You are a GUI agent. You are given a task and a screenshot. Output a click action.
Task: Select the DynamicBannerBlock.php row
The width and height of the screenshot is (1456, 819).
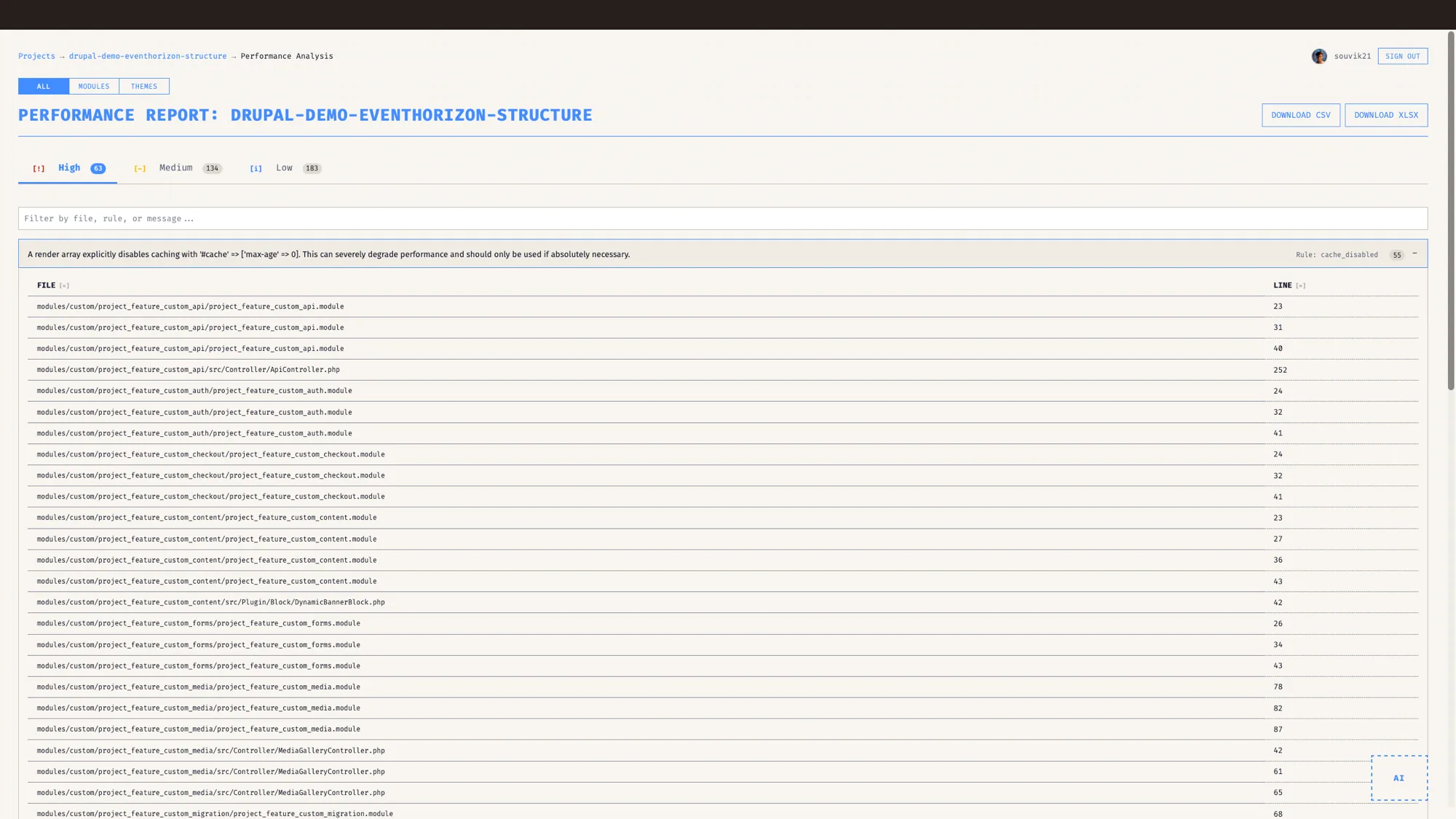click(723, 602)
